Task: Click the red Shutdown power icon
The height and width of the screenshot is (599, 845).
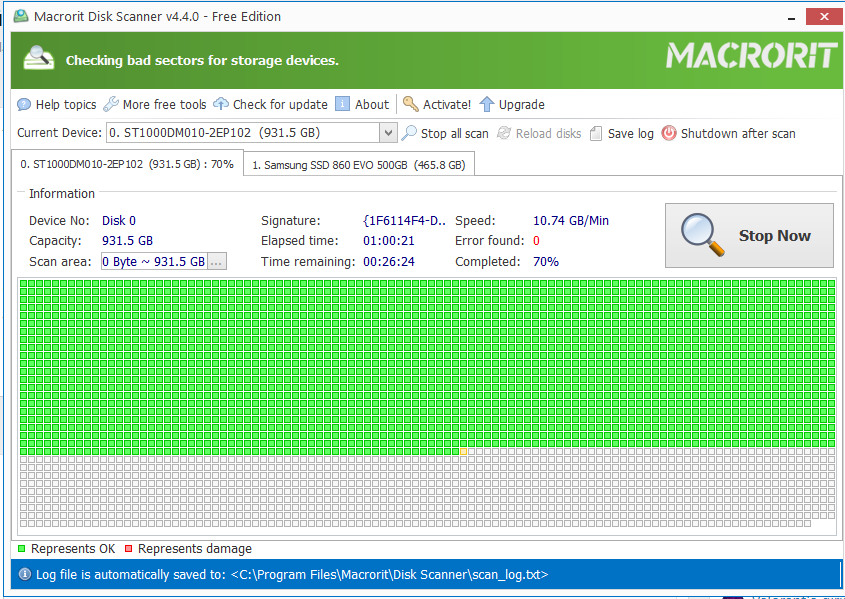Action: pyautogui.click(x=669, y=133)
